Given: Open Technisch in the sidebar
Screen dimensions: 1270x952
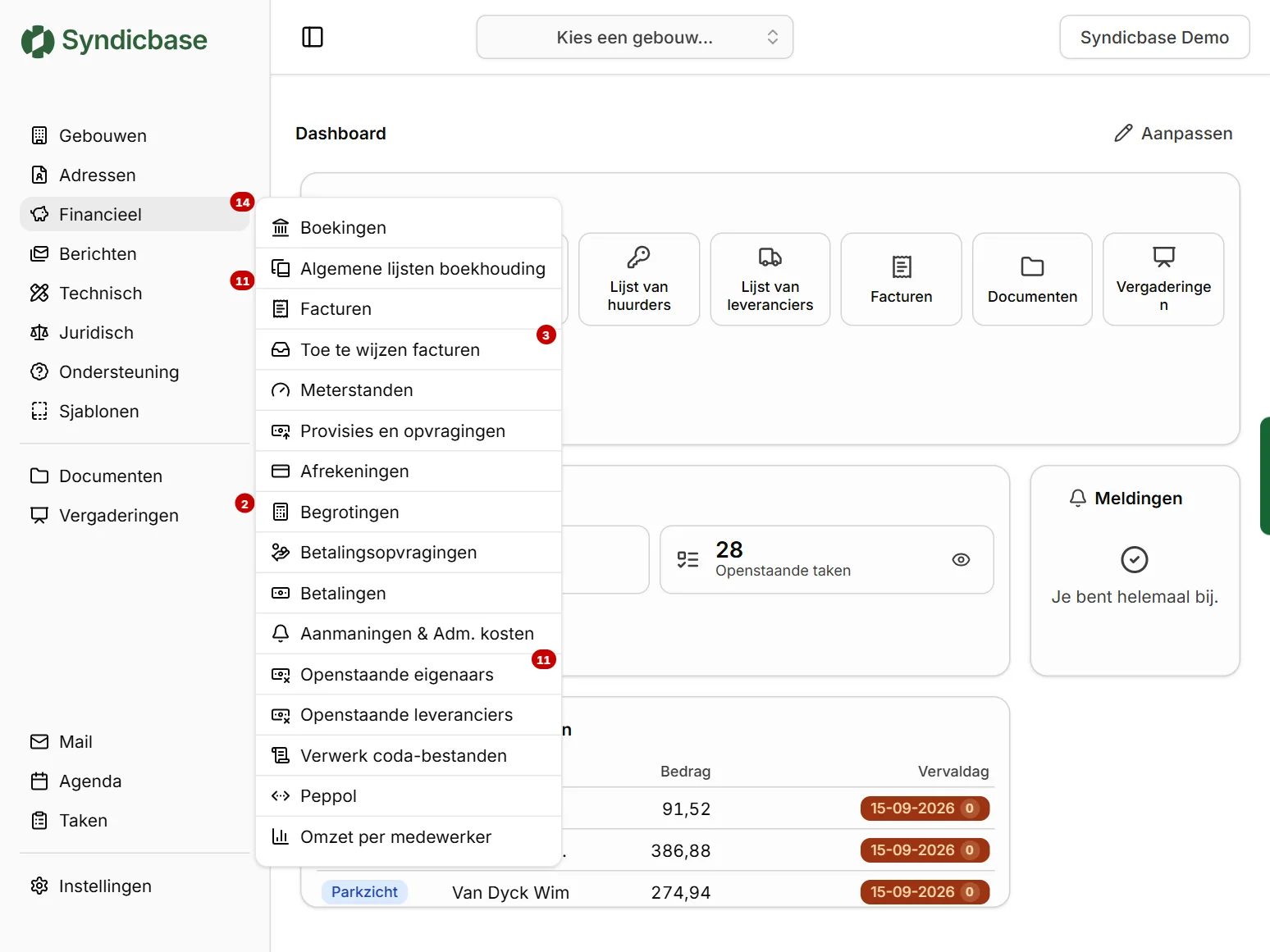Looking at the screenshot, I should pyautogui.click(x=135, y=293).
